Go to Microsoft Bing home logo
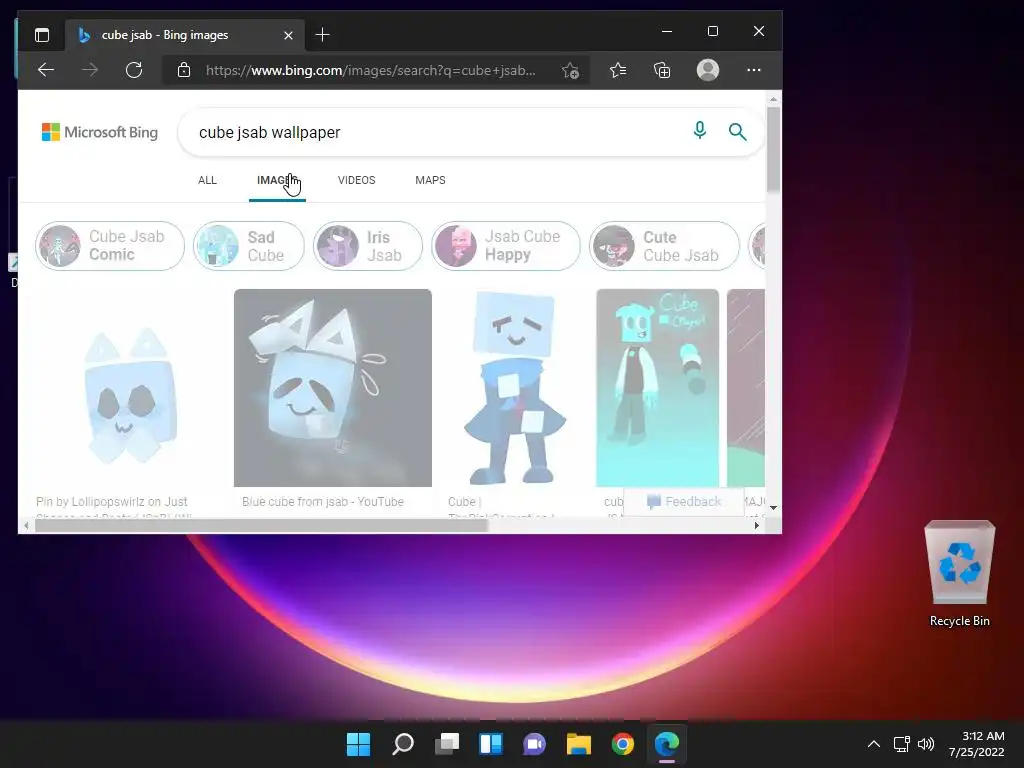This screenshot has height=768, width=1024. 100,132
